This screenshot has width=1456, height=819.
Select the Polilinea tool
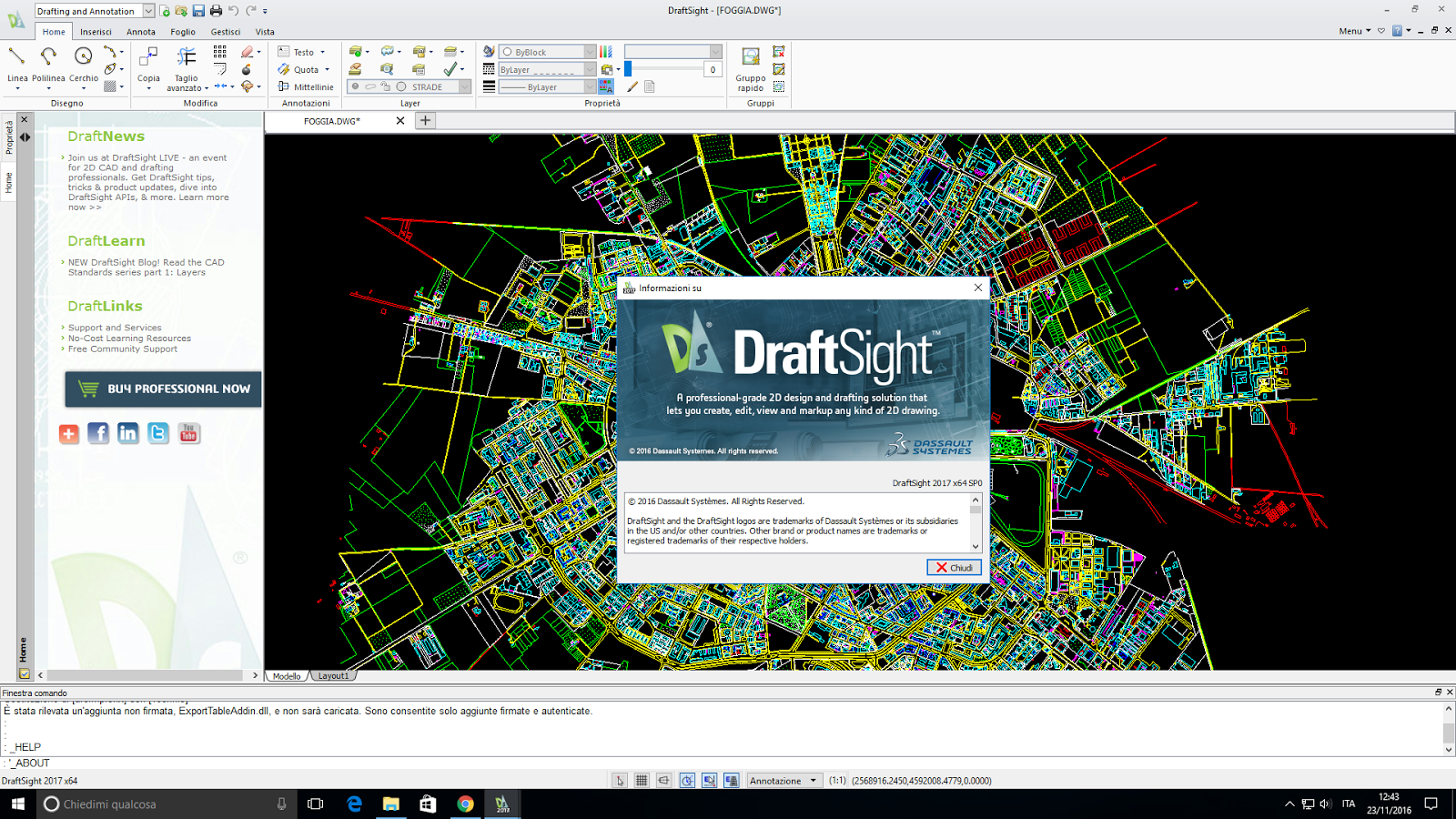coord(48,57)
